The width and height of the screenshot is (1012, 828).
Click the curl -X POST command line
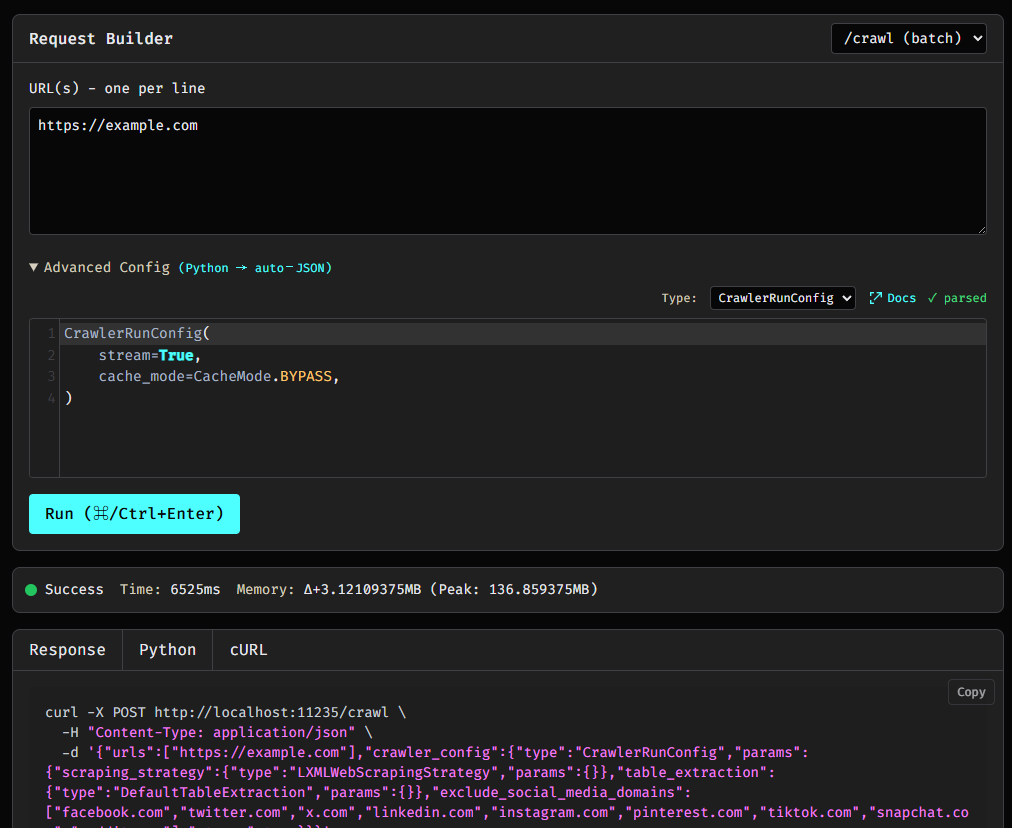click(x=226, y=713)
